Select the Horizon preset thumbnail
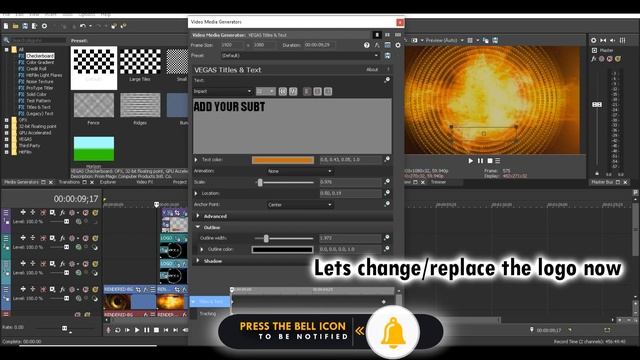Viewport: 640px width, 360px height. tap(94, 149)
